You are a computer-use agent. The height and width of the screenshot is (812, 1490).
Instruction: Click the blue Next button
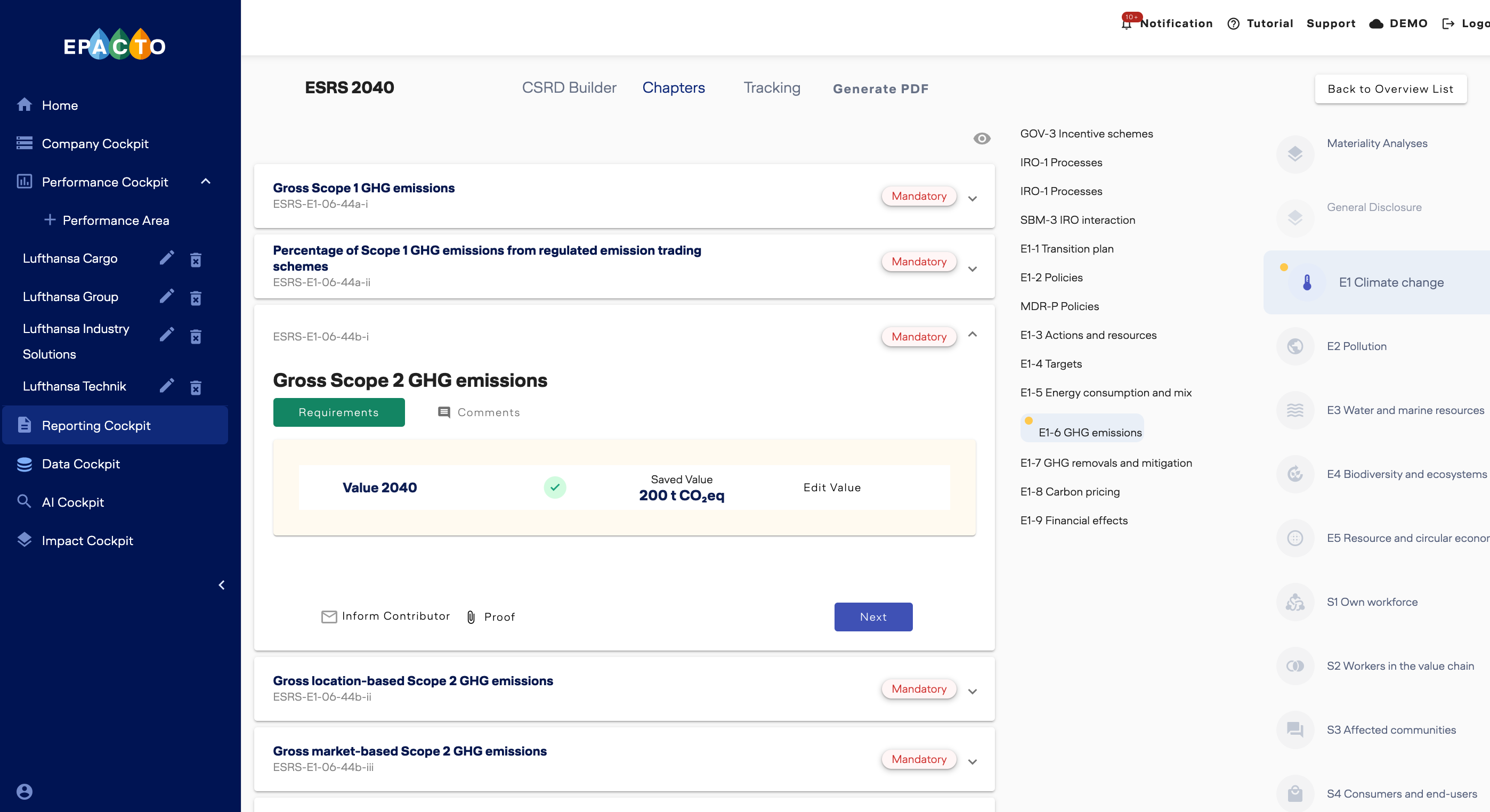click(x=873, y=616)
